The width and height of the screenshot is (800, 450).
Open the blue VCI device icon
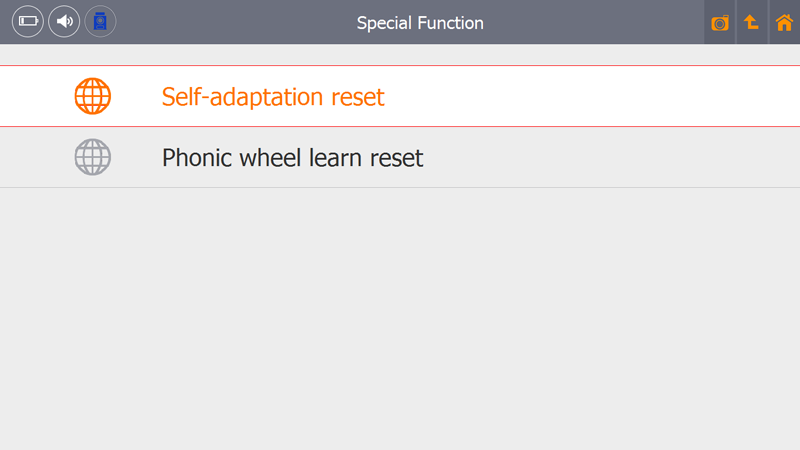point(100,21)
